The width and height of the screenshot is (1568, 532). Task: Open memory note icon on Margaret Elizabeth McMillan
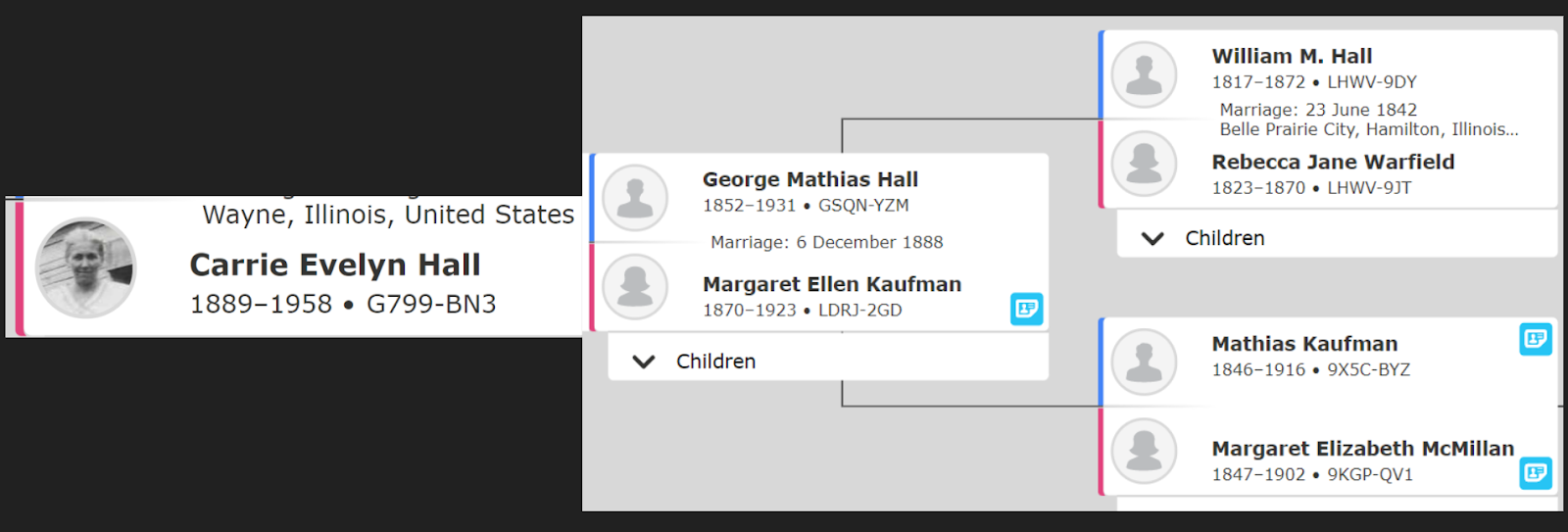1536,473
